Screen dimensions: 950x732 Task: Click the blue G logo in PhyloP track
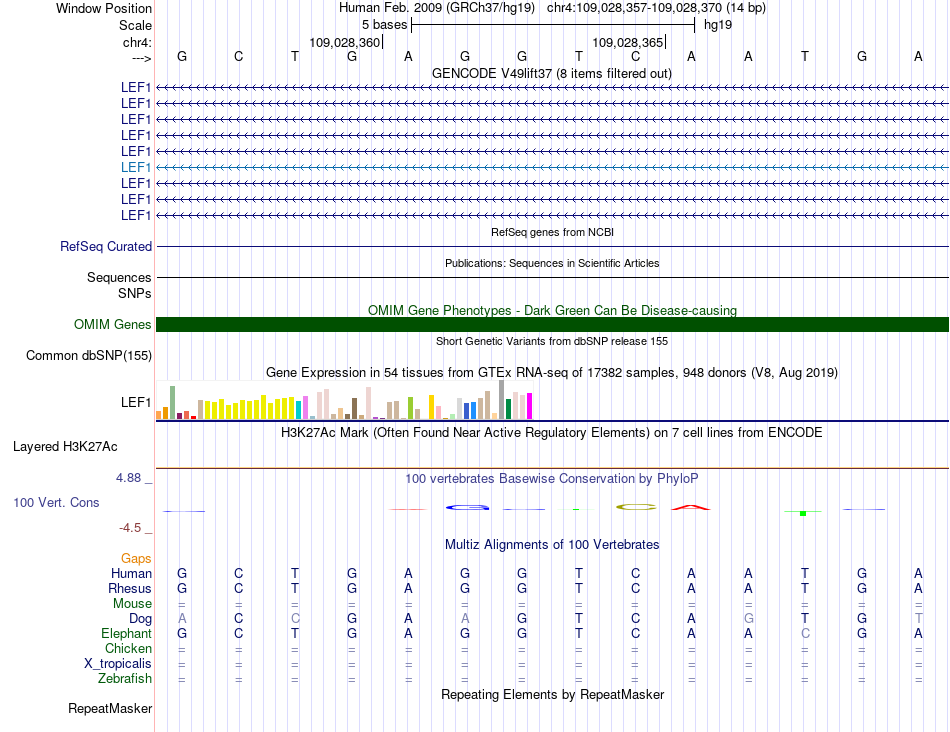tap(467, 507)
